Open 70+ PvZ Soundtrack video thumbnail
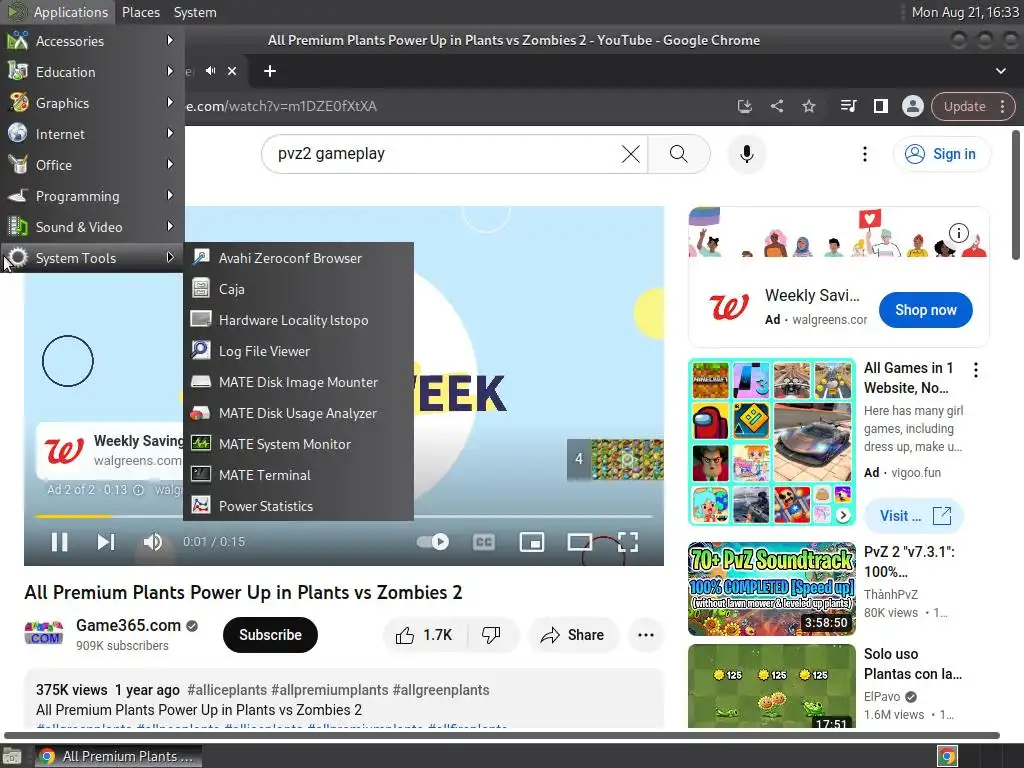 click(x=772, y=589)
